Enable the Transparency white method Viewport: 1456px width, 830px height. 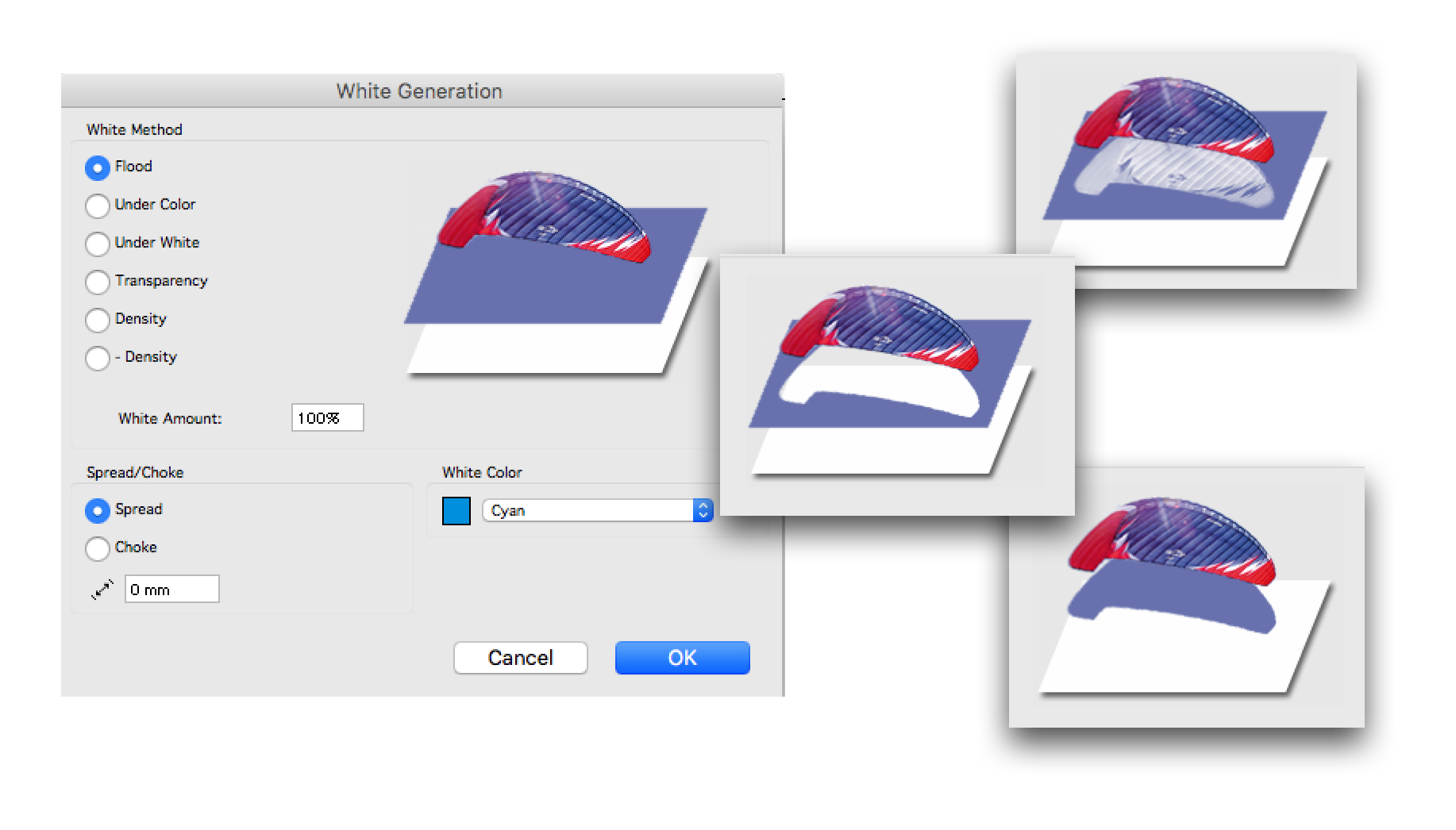click(x=98, y=282)
